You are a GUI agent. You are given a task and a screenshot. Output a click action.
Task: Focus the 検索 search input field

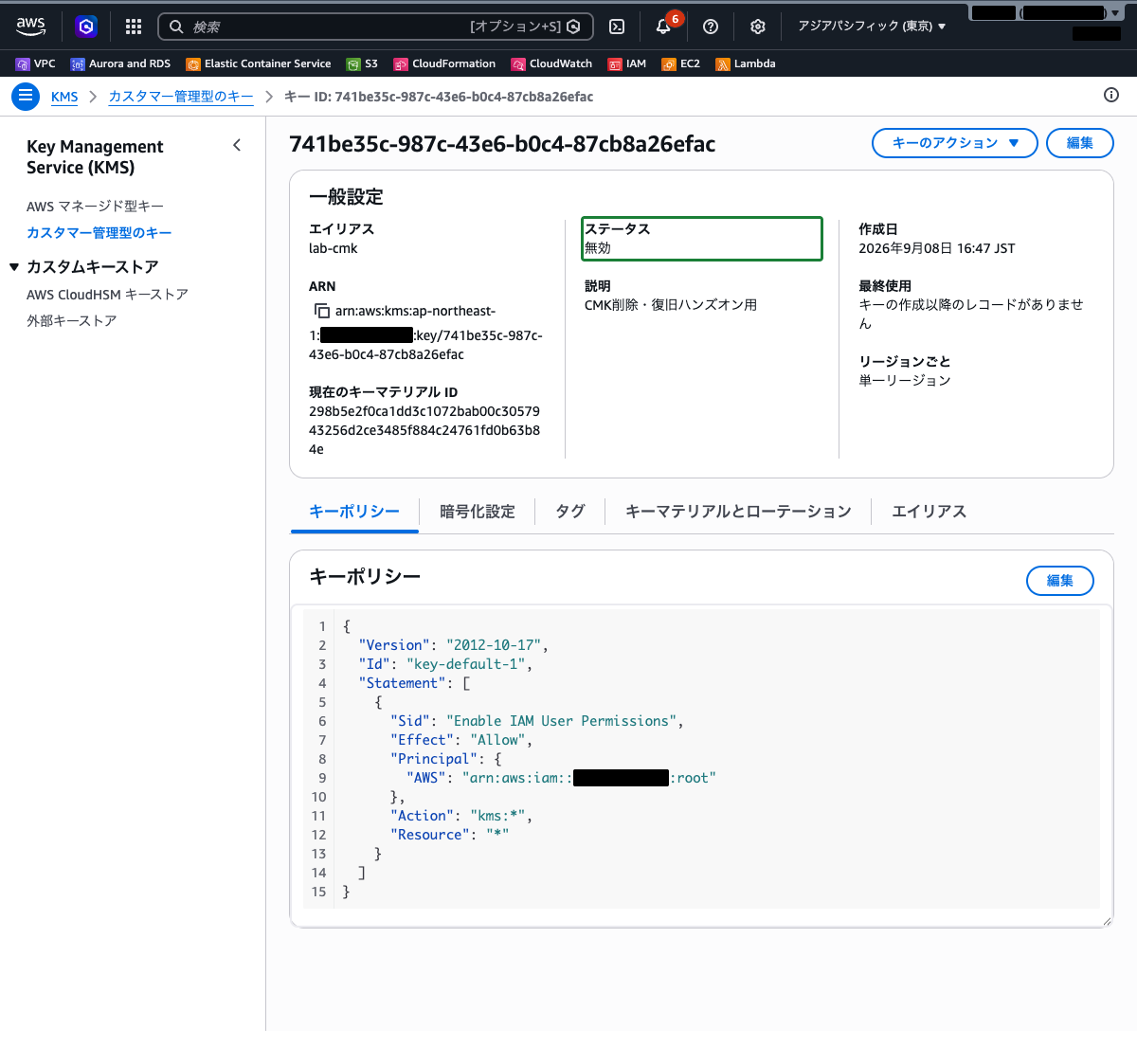[x=376, y=27]
